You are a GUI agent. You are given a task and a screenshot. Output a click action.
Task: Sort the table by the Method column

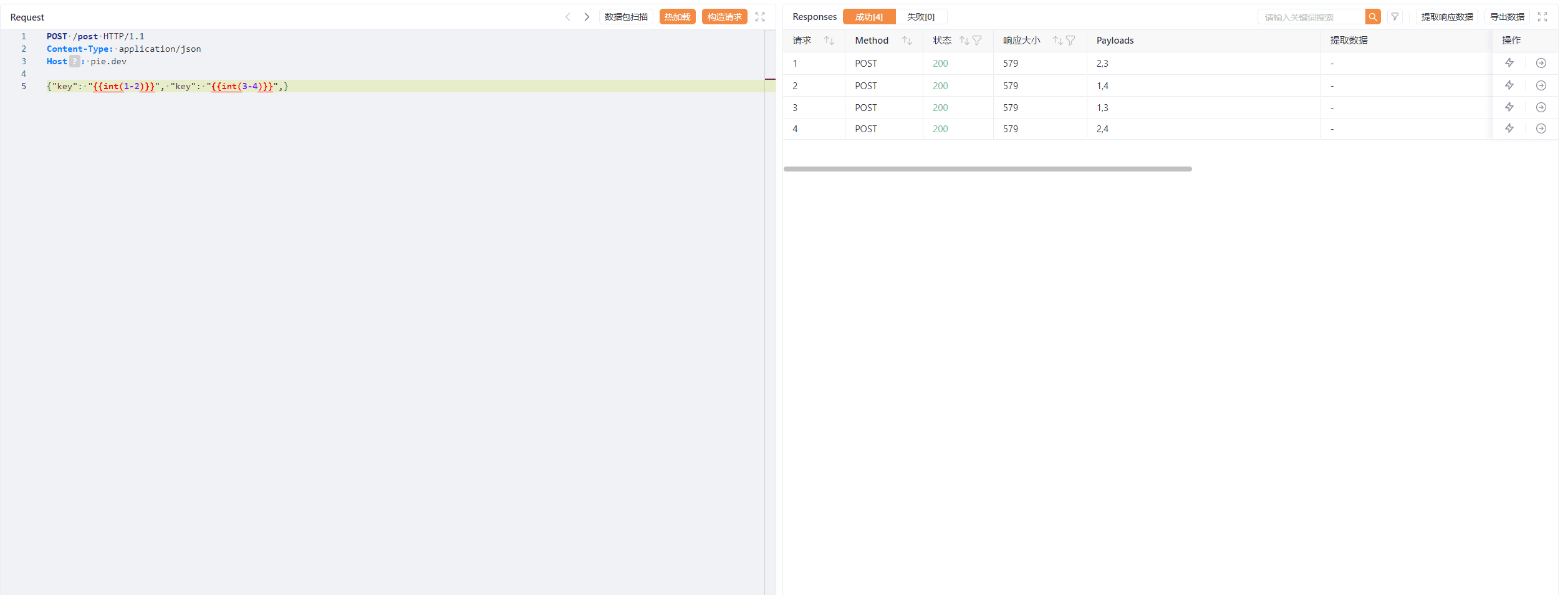[907, 41]
